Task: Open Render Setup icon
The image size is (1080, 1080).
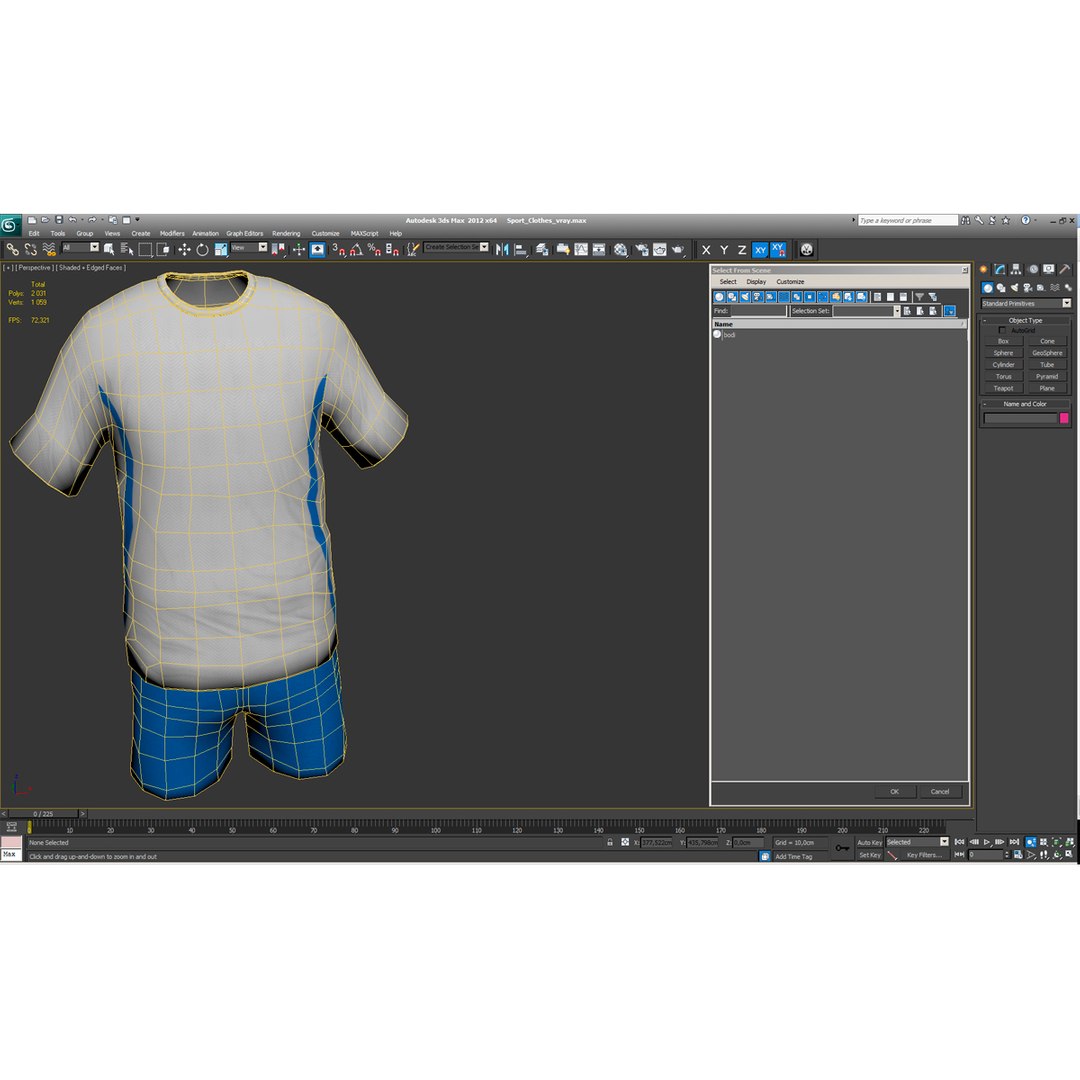Action: point(641,249)
